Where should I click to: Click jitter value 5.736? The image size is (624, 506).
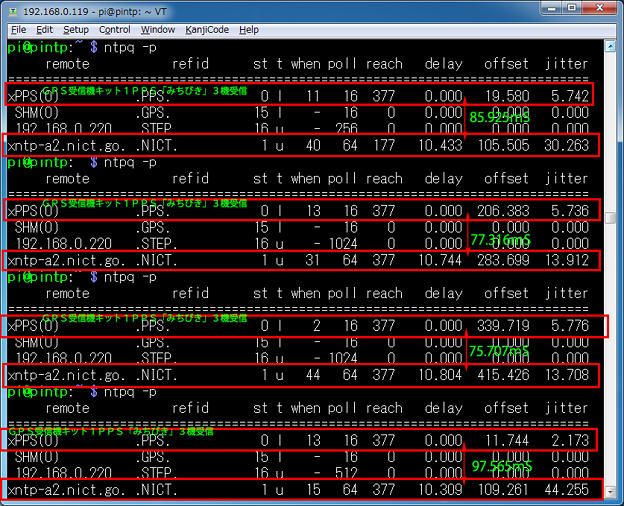(x=570, y=211)
